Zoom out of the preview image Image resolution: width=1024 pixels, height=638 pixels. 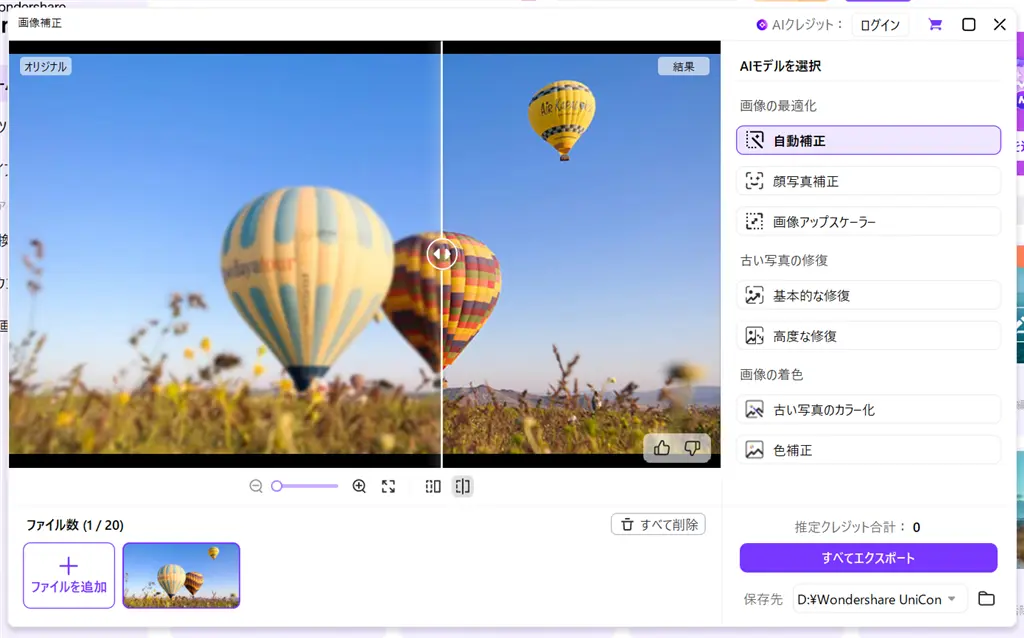tap(255, 486)
